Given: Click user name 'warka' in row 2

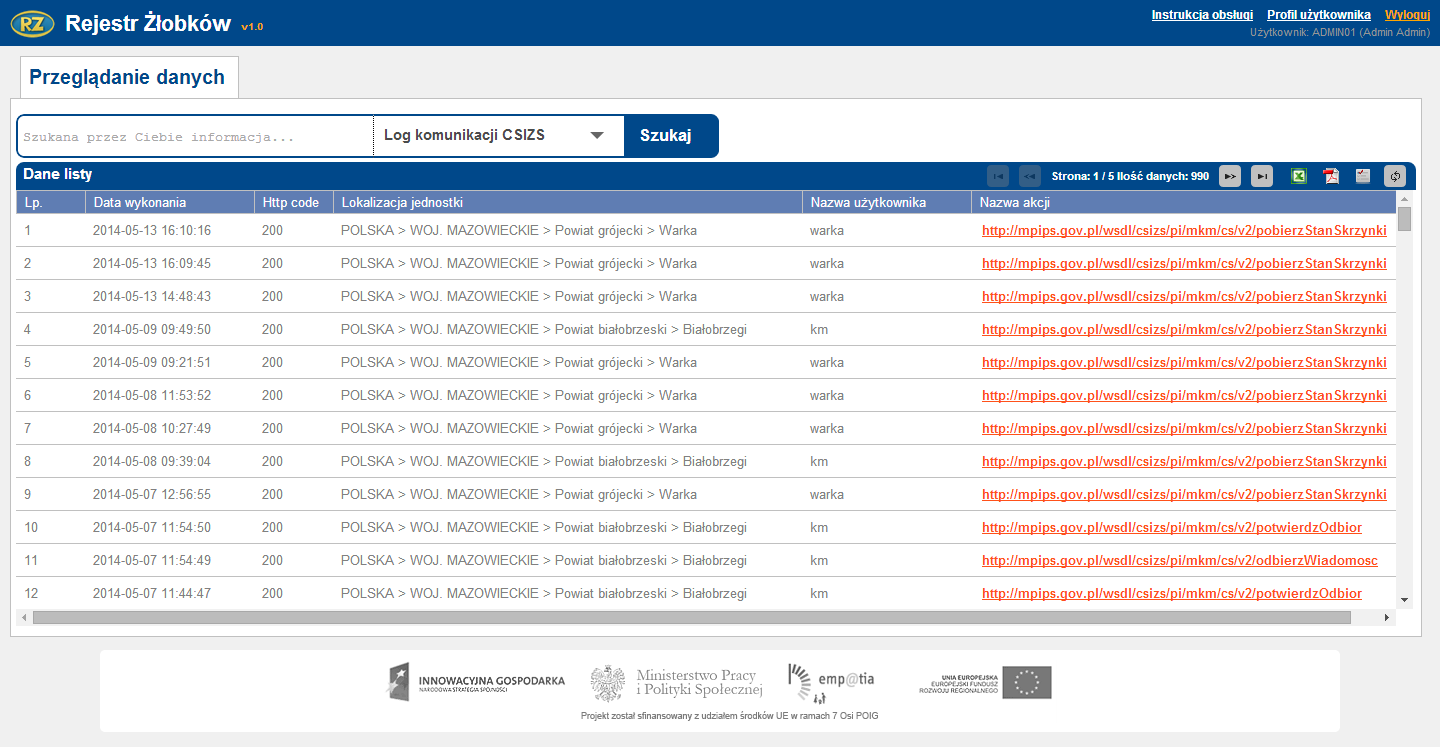Looking at the screenshot, I should (x=827, y=263).
